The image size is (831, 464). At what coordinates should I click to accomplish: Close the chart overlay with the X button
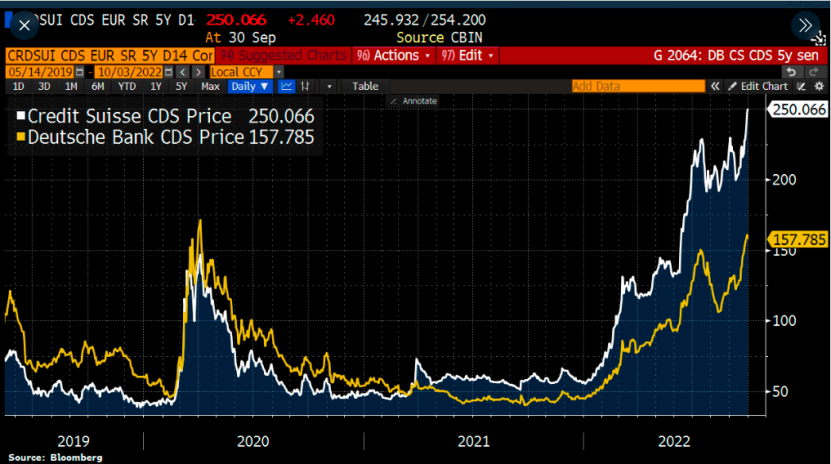(24, 25)
